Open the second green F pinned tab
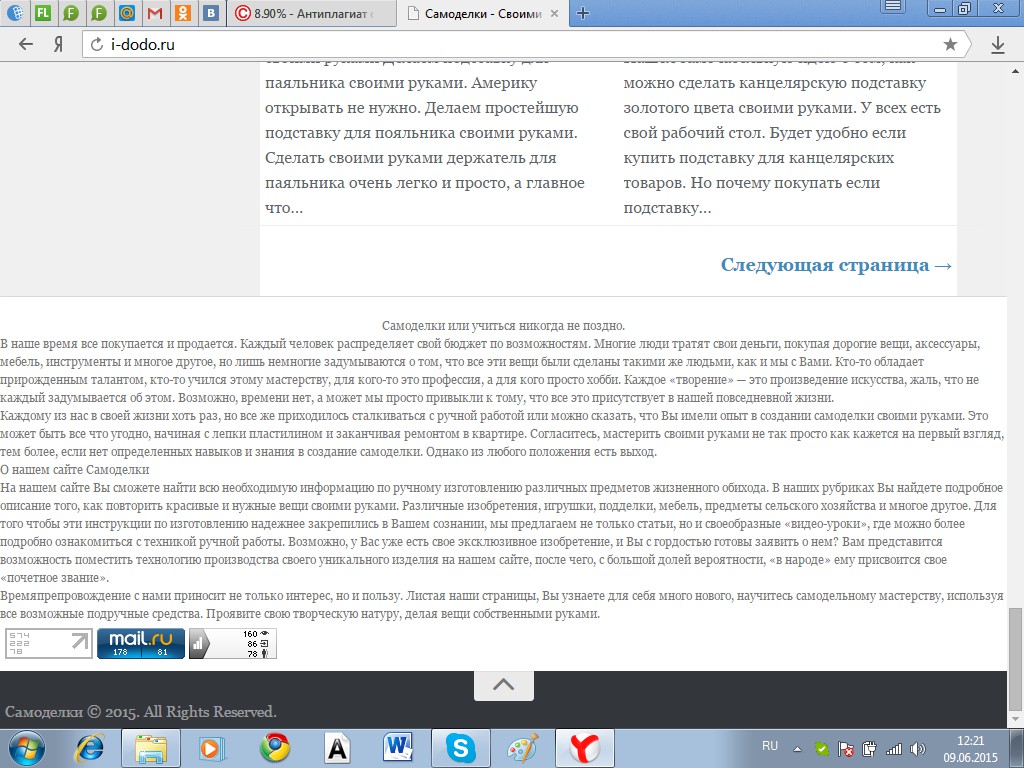 pos(99,12)
